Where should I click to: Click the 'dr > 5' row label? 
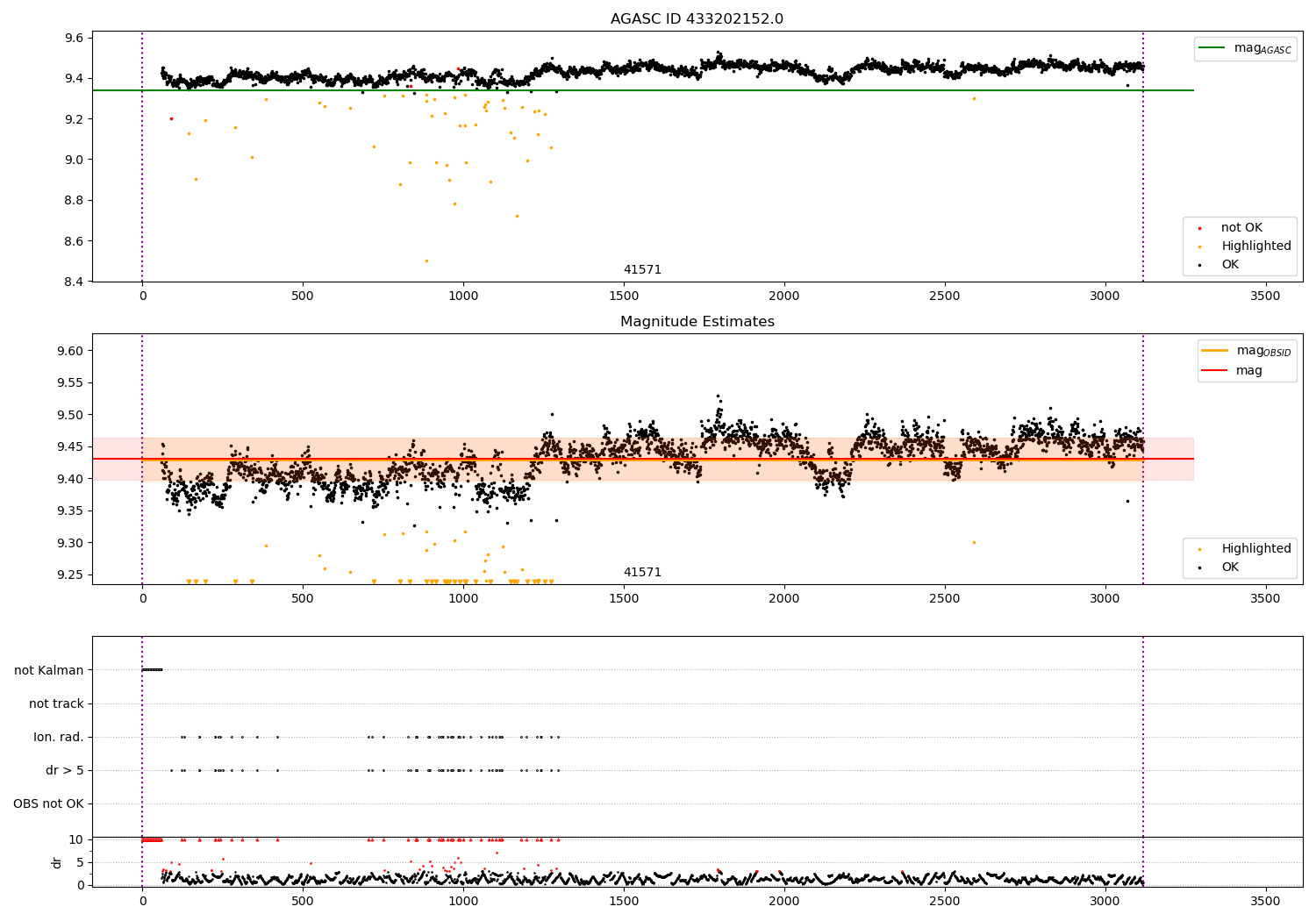click(x=65, y=770)
